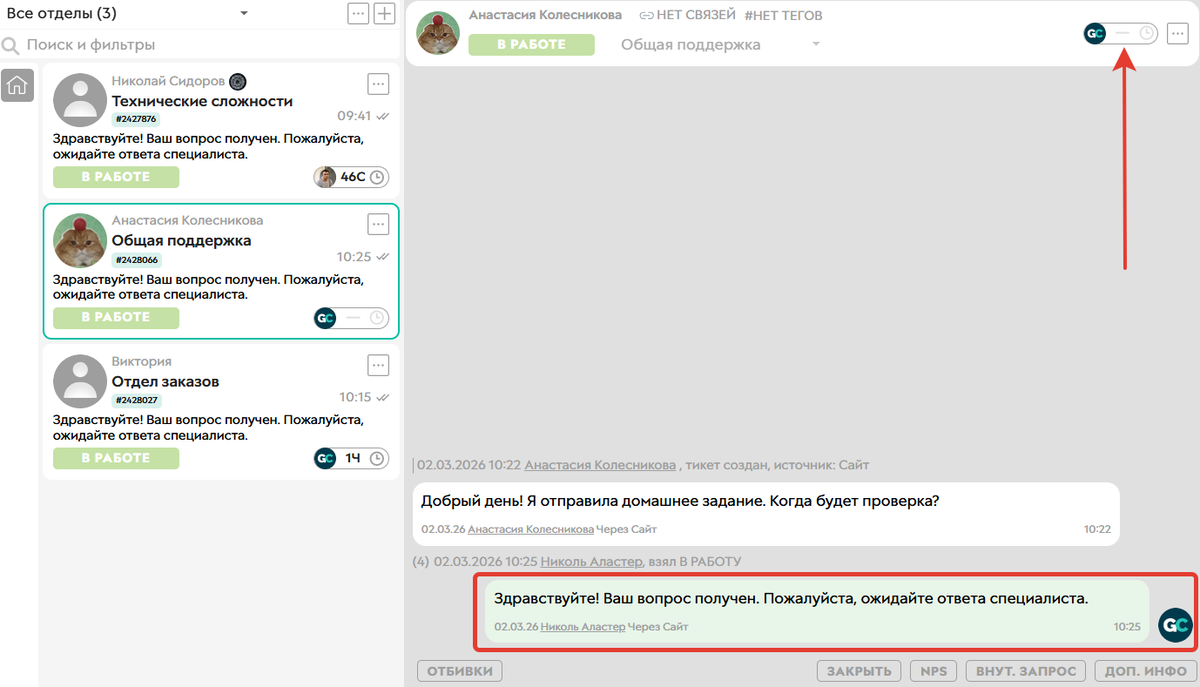The height and width of the screenshot is (687, 1200).
Task: Click ticket number #2427876
Action: pos(136,119)
